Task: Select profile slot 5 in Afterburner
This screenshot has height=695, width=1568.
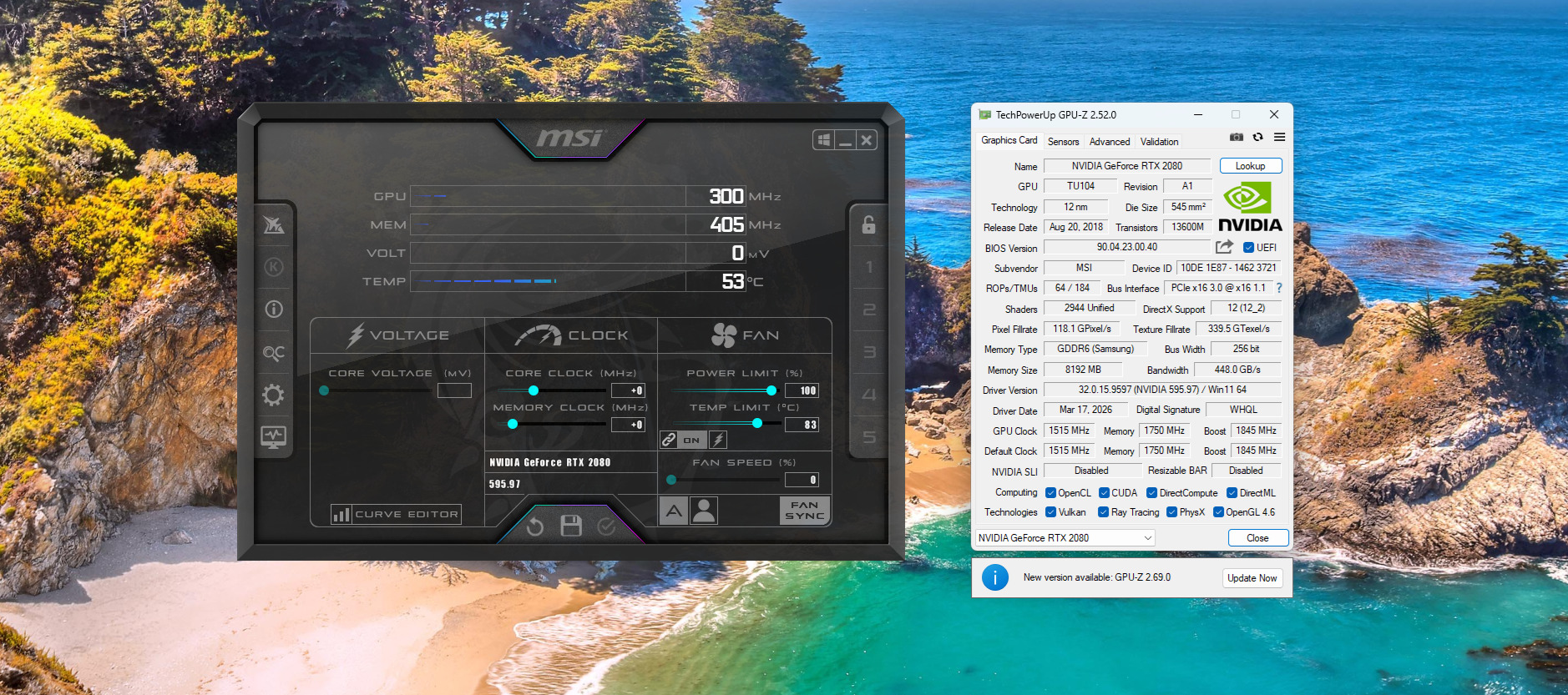Action: pyautogui.click(x=869, y=437)
